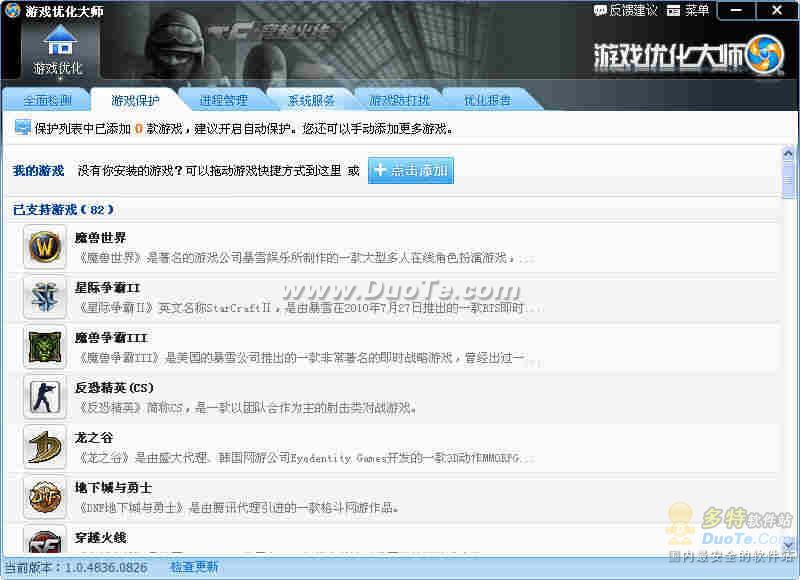Click the 游戏优化大师 logo orb at top right
The height and width of the screenshot is (580, 800).
click(x=765, y=55)
